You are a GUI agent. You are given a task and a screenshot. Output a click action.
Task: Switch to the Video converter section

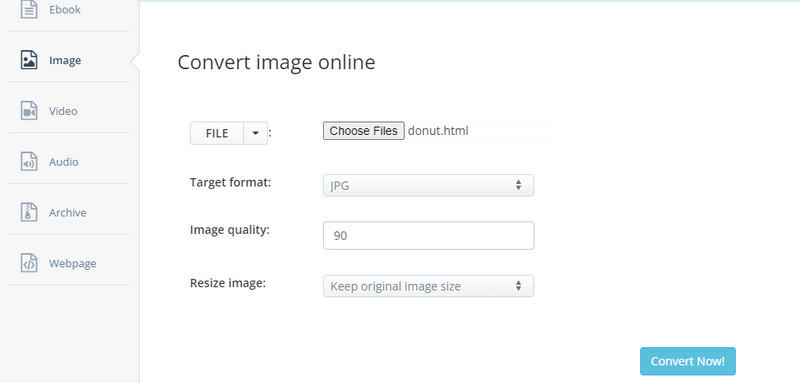(63, 111)
